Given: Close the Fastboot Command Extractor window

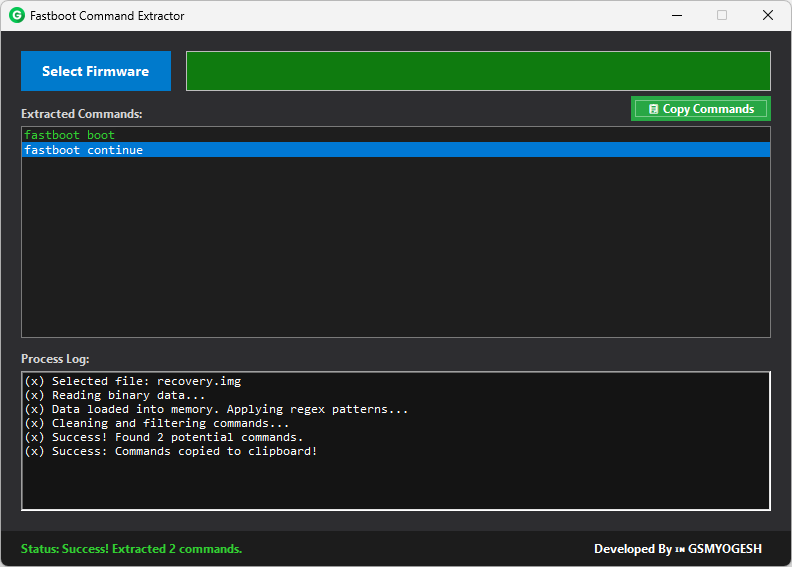Looking at the screenshot, I should (x=767, y=16).
